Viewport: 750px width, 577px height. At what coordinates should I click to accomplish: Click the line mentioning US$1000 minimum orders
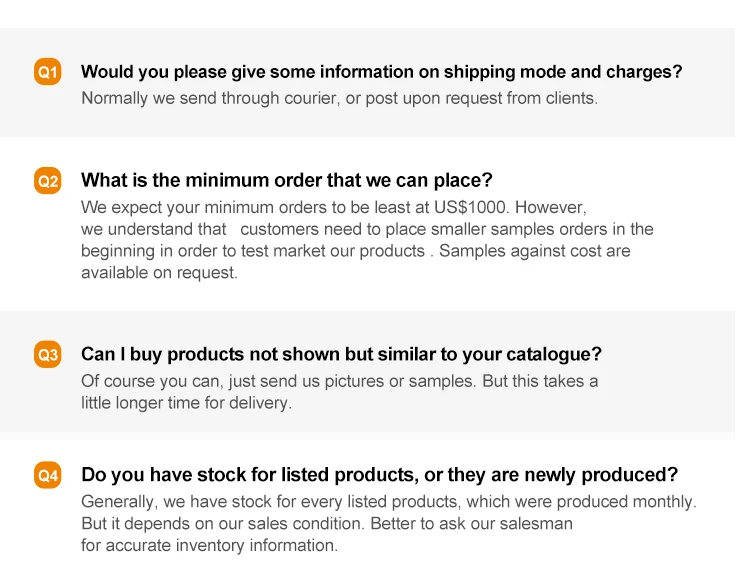pos(333,207)
